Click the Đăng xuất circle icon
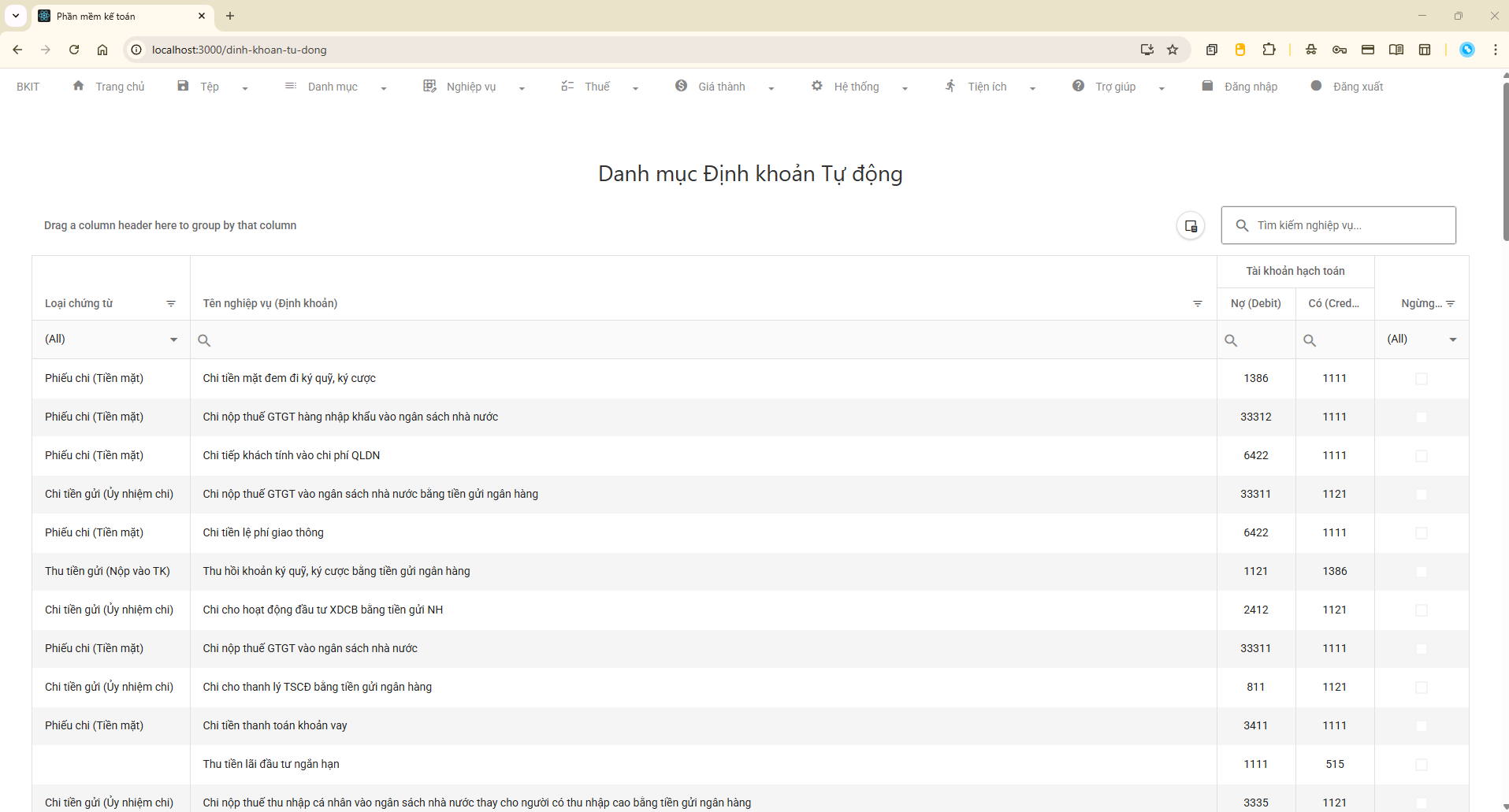The width and height of the screenshot is (1509, 812). (x=1316, y=86)
